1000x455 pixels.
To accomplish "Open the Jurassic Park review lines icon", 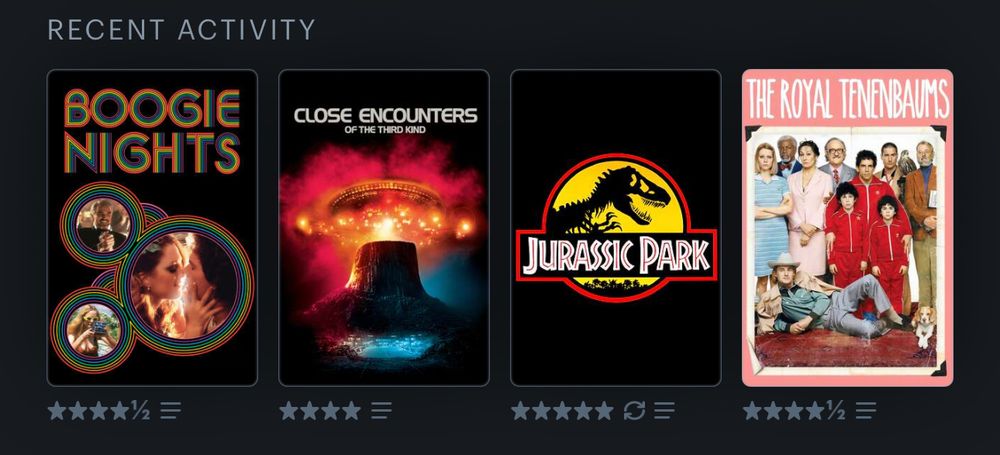I will coord(664,410).
